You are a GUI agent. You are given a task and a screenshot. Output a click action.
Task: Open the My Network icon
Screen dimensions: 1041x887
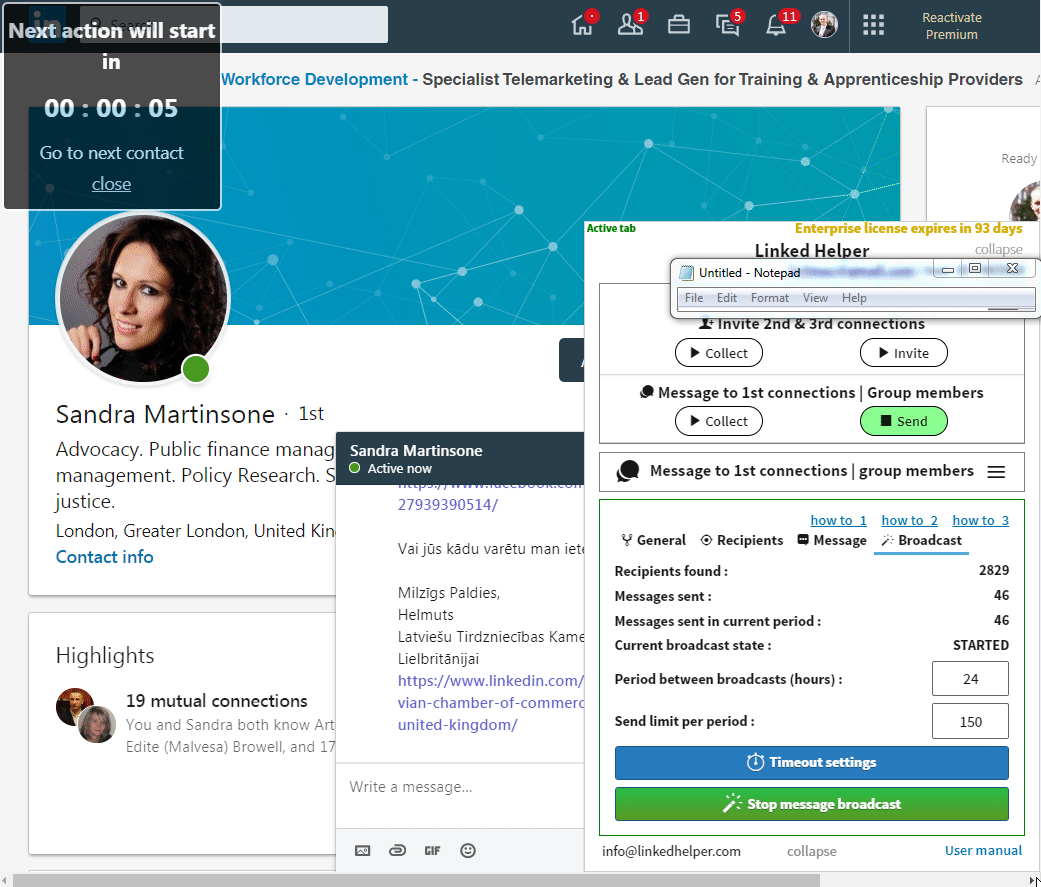(630, 24)
